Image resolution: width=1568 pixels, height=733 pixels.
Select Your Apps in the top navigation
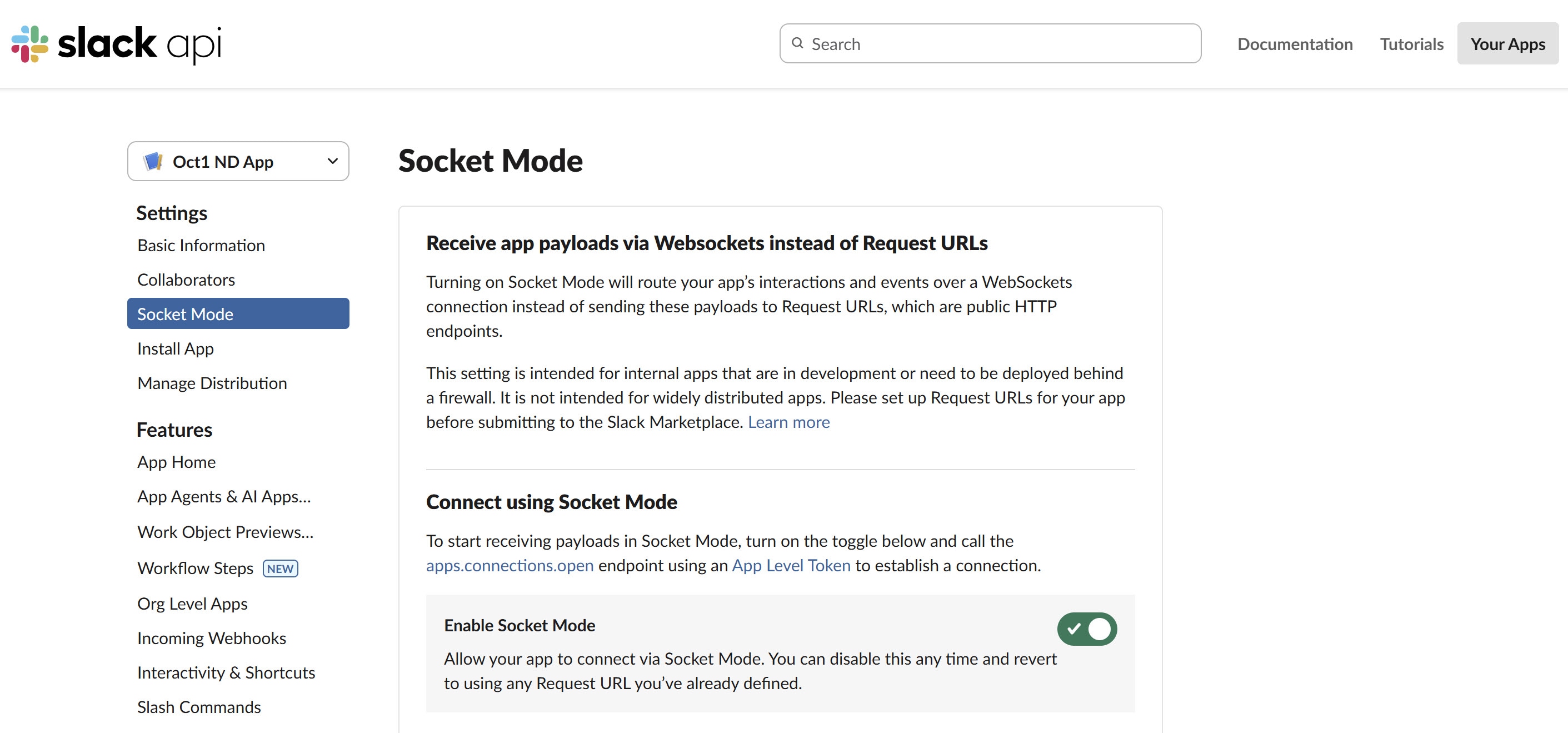click(x=1508, y=43)
